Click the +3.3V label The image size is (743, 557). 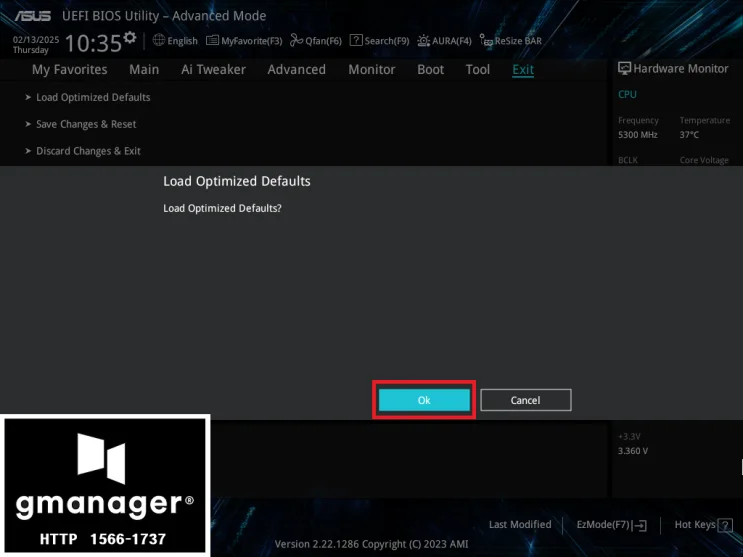[629, 437]
